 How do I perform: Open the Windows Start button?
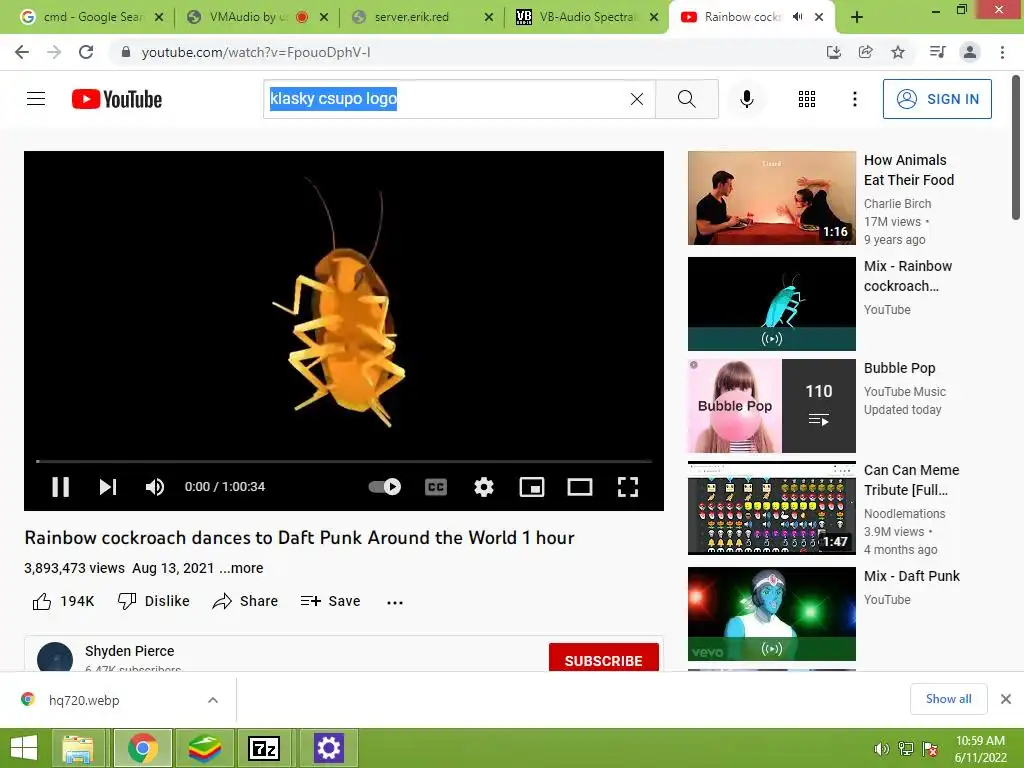click(24, 748)
